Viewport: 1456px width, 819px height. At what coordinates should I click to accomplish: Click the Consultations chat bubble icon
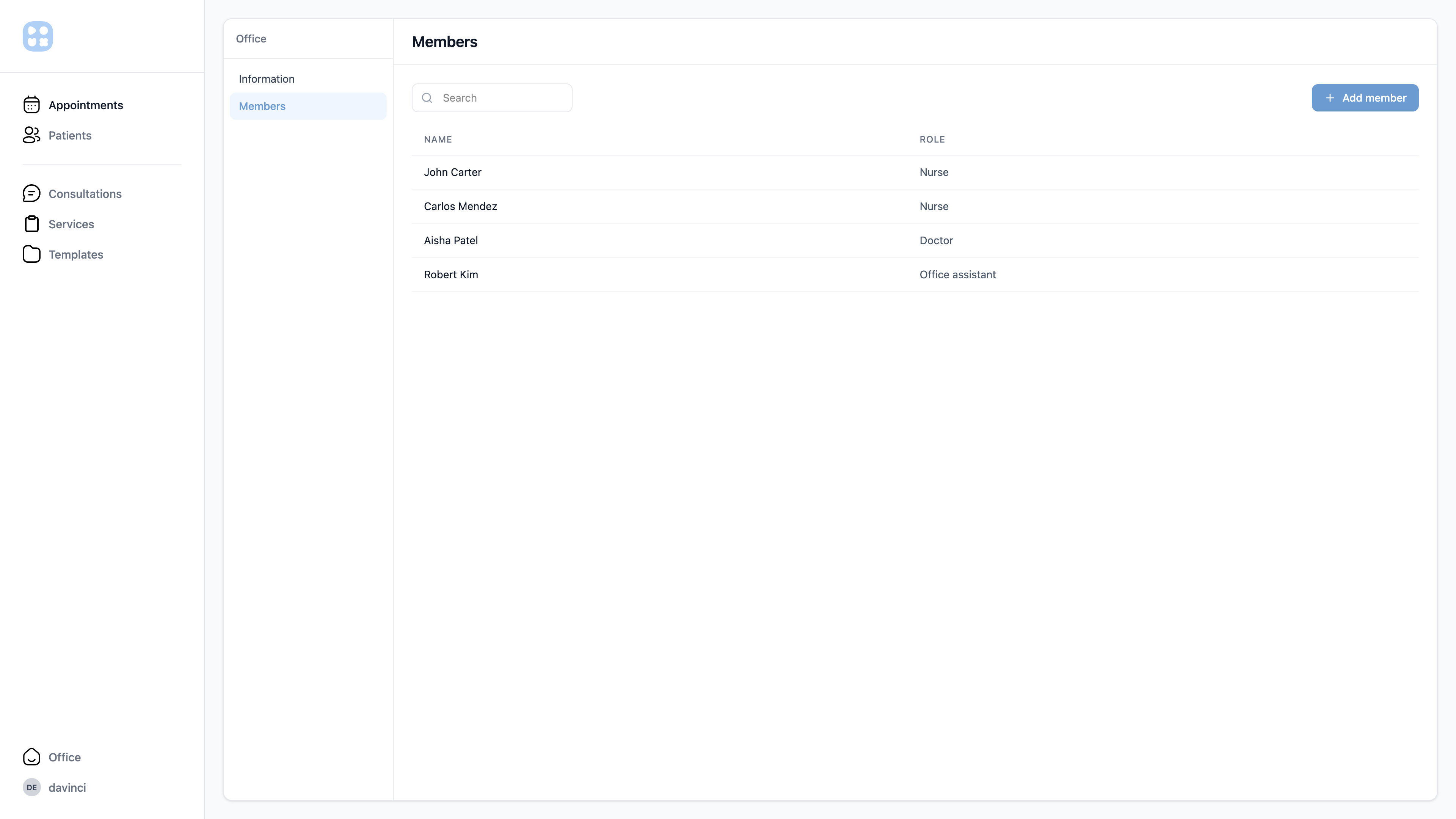[31, 194]
